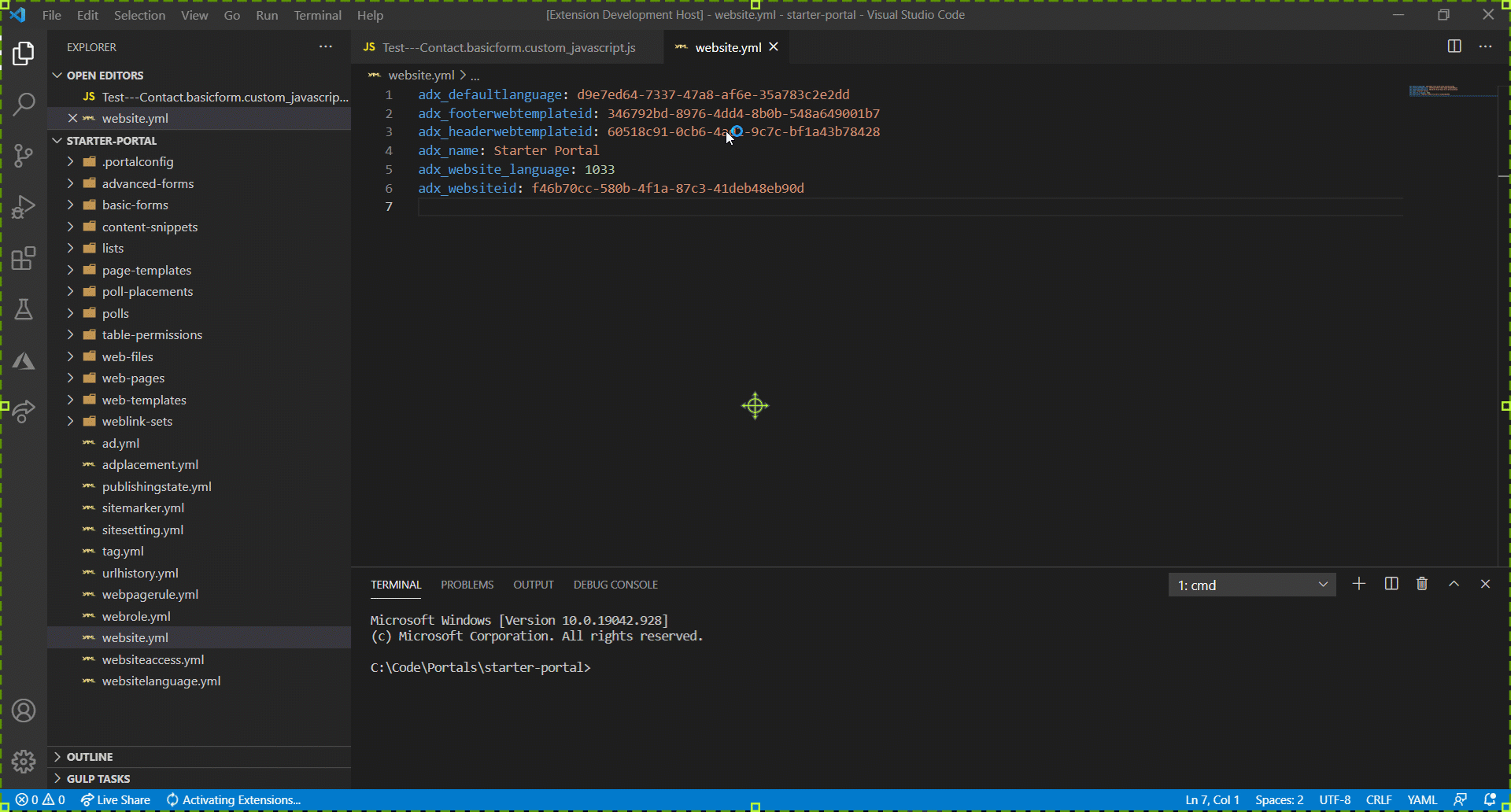
Task: Open the Testing flask icon
Action: pyautogui.click(x=24, y=309)
